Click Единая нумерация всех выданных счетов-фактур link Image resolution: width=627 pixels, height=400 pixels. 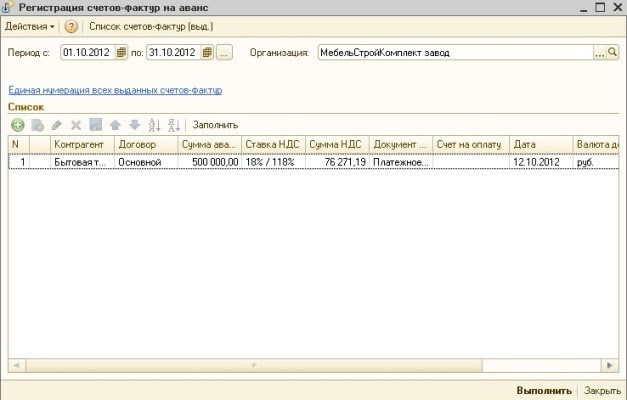point(115,90)
